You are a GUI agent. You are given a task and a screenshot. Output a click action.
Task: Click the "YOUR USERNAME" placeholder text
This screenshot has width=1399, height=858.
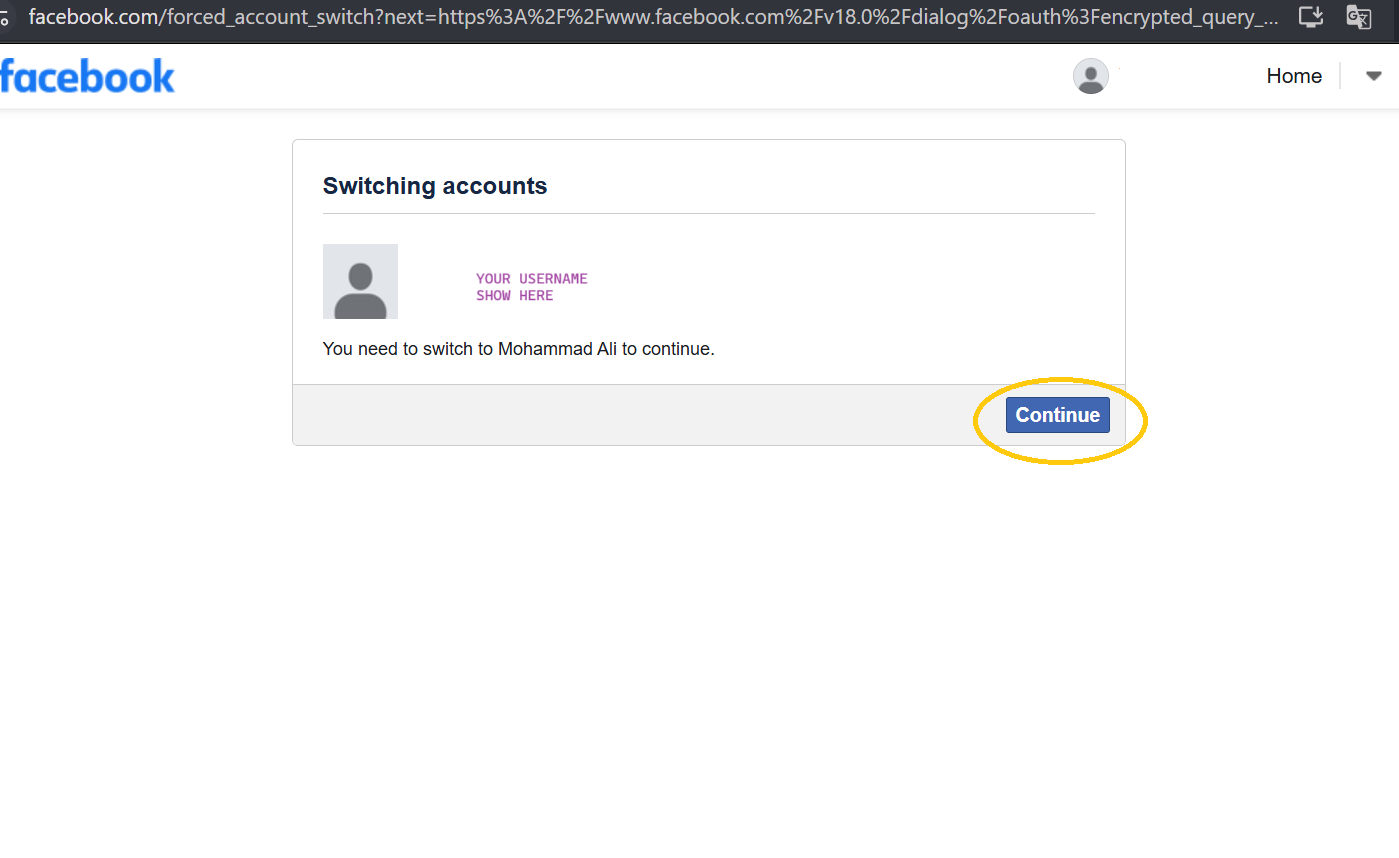coord(531,279)
